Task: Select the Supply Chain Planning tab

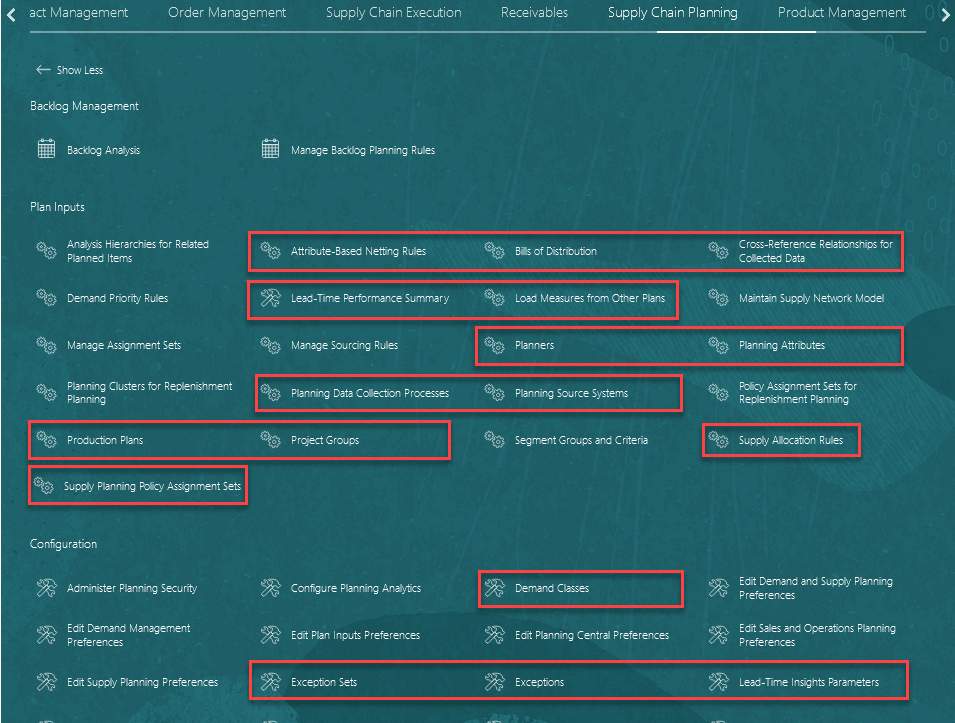Action: [x=672, y=12]
